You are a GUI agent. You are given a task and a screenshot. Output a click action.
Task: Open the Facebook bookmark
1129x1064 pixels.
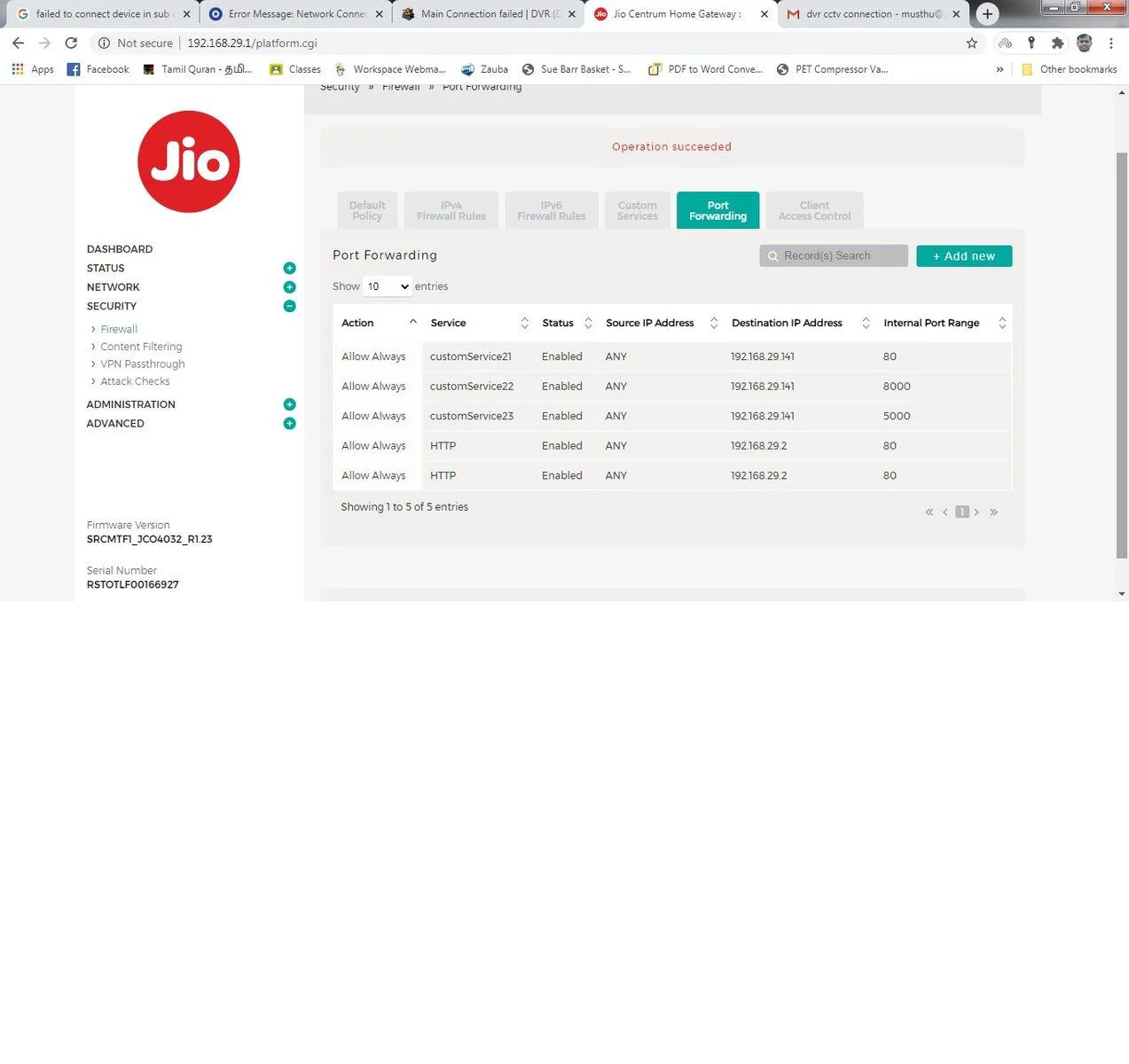[98, 69]
